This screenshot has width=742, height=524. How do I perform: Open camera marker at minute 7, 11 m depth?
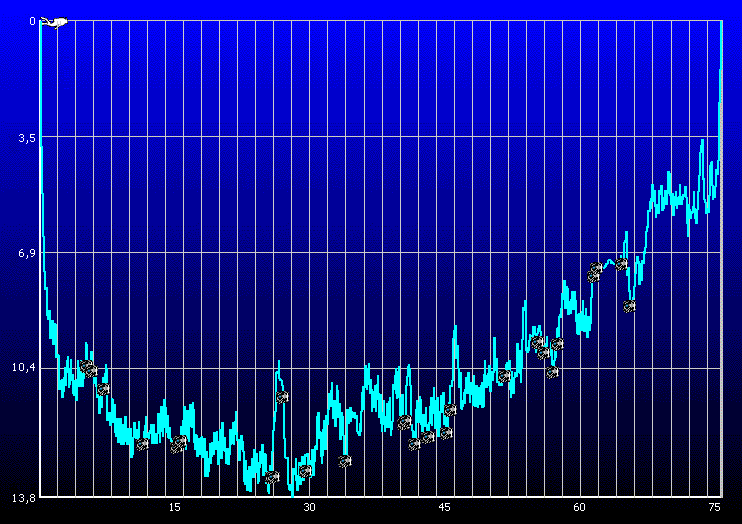pyautogui.click(x=104, y=389)
